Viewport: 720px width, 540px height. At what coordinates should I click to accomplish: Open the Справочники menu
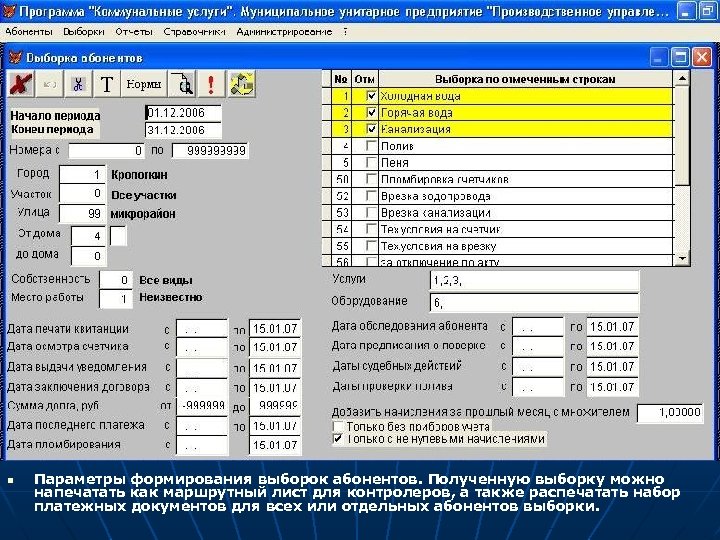[x=194, y=32]
